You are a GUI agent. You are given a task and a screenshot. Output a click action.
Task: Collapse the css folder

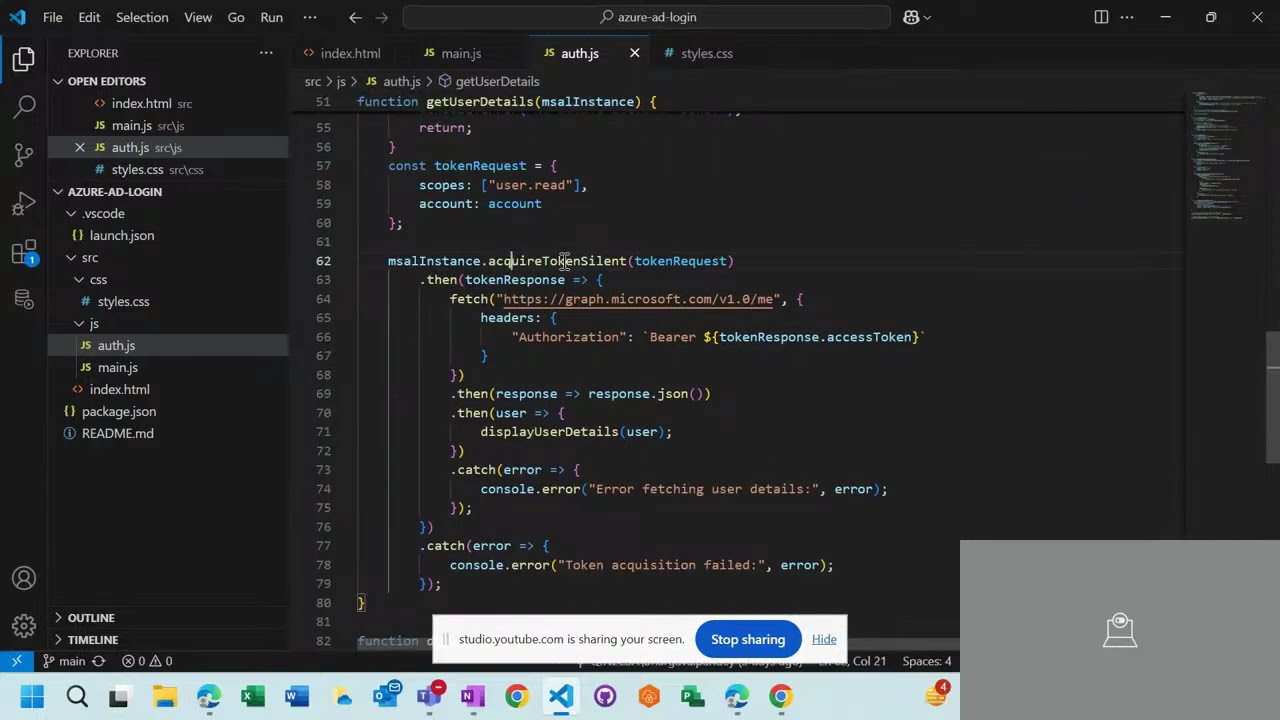tap(98, 279)
